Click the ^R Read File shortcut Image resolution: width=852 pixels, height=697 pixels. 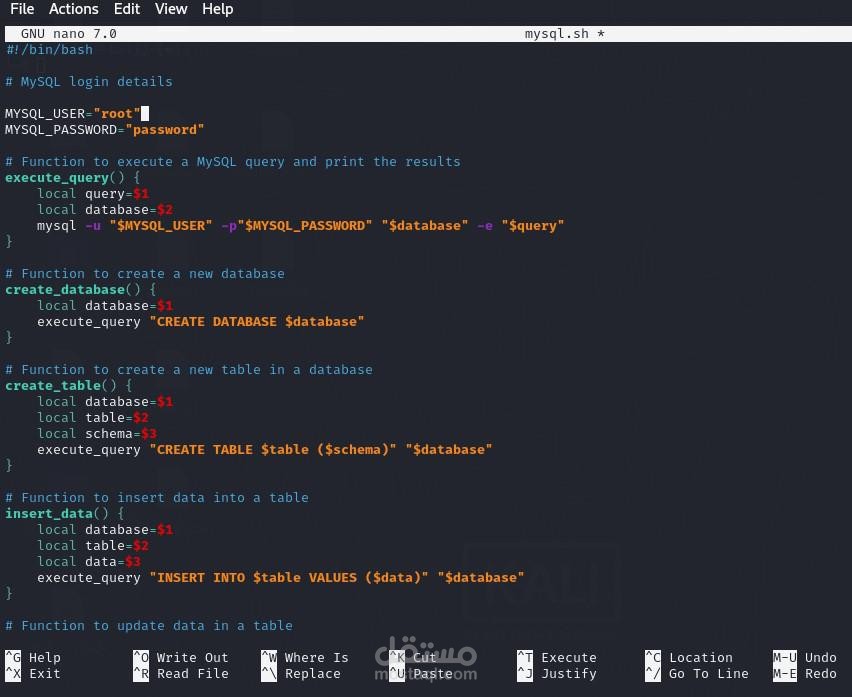[181, 674]
